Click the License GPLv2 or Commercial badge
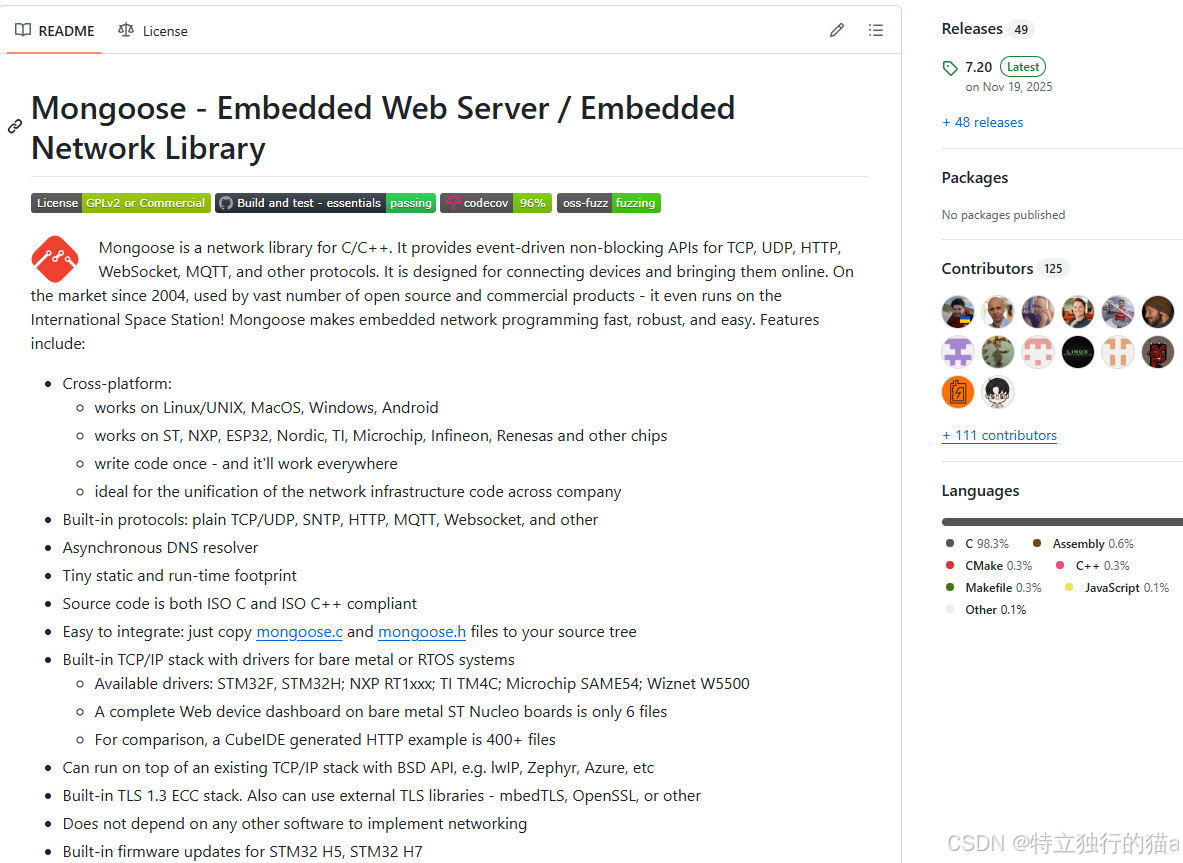Viewport: 1183px width, 863px height. [x=121, y=203]
